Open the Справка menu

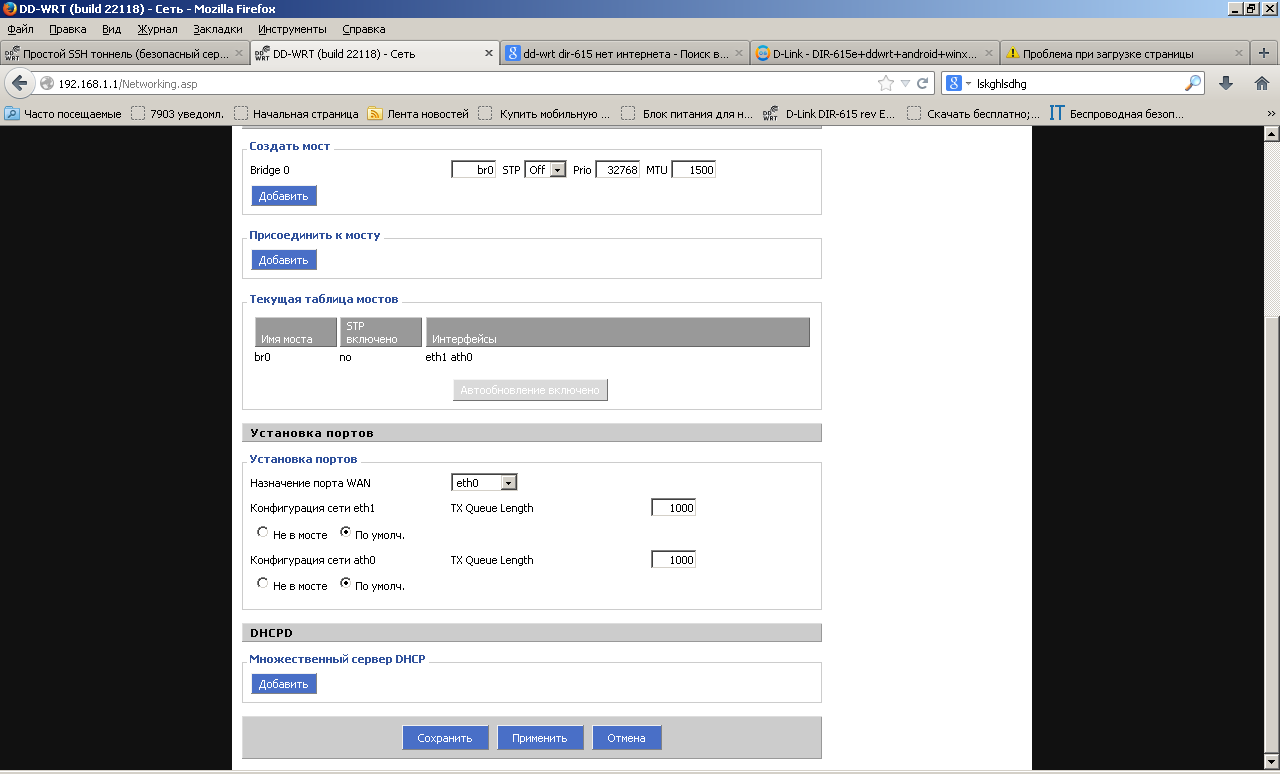click(x=363, y=29)
